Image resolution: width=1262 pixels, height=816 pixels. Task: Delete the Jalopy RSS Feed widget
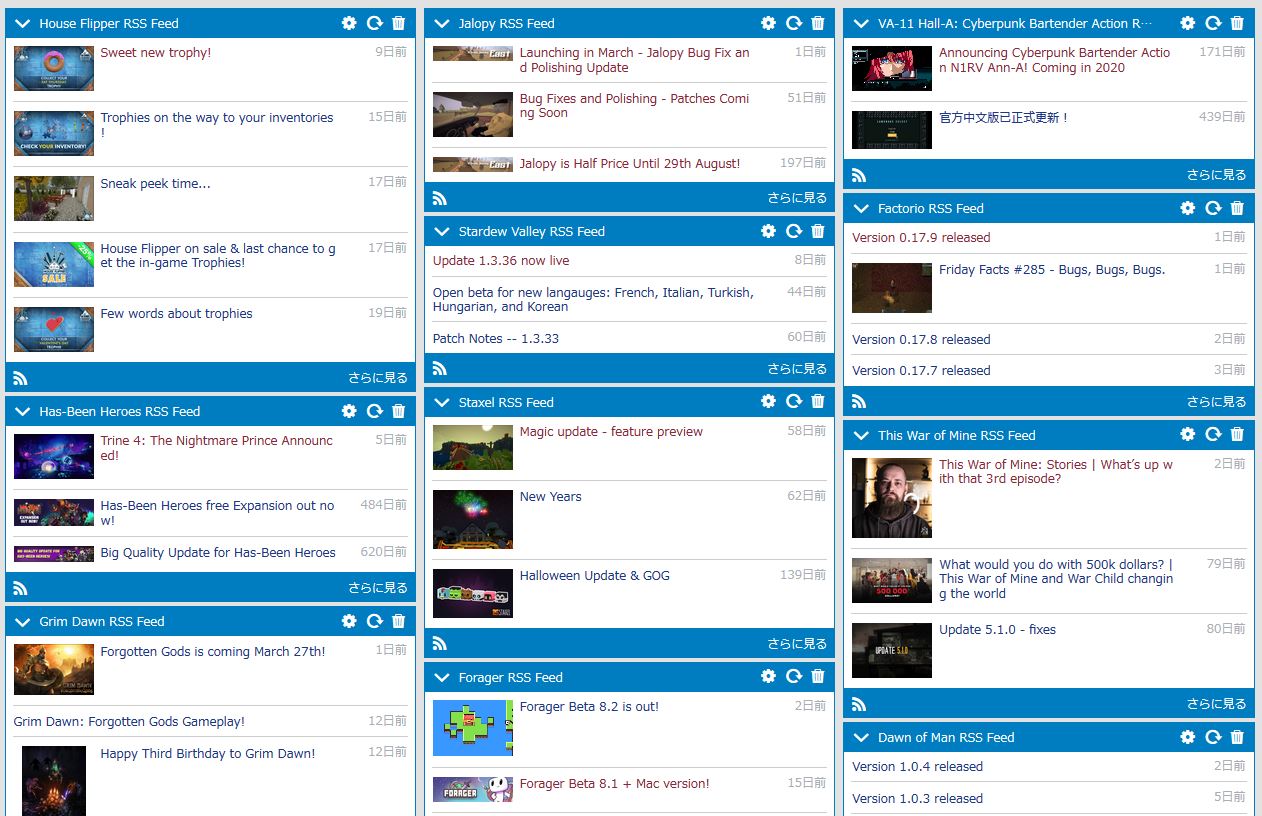click(818, 23)
